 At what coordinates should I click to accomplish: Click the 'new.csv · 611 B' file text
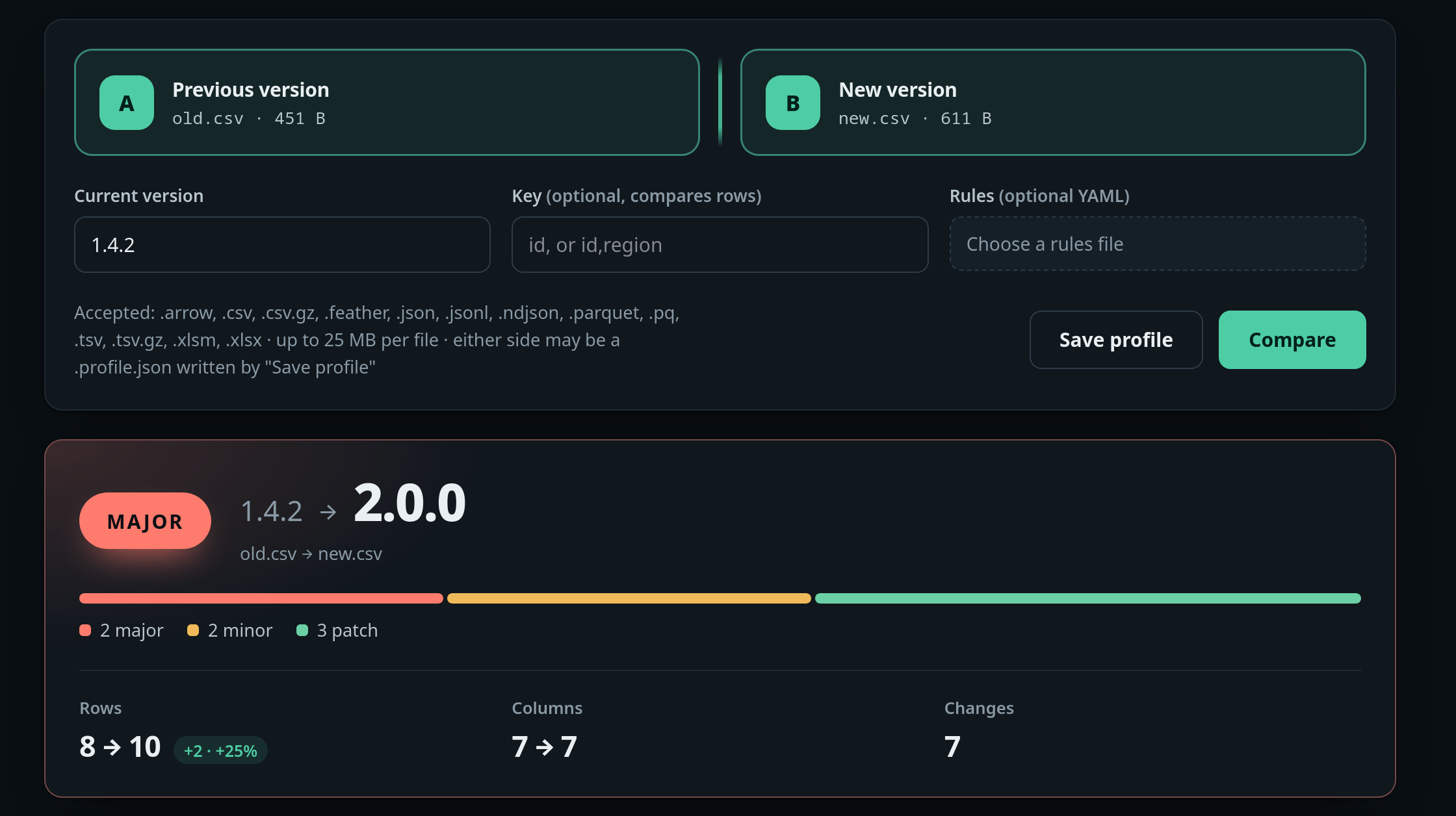(915, 119)
